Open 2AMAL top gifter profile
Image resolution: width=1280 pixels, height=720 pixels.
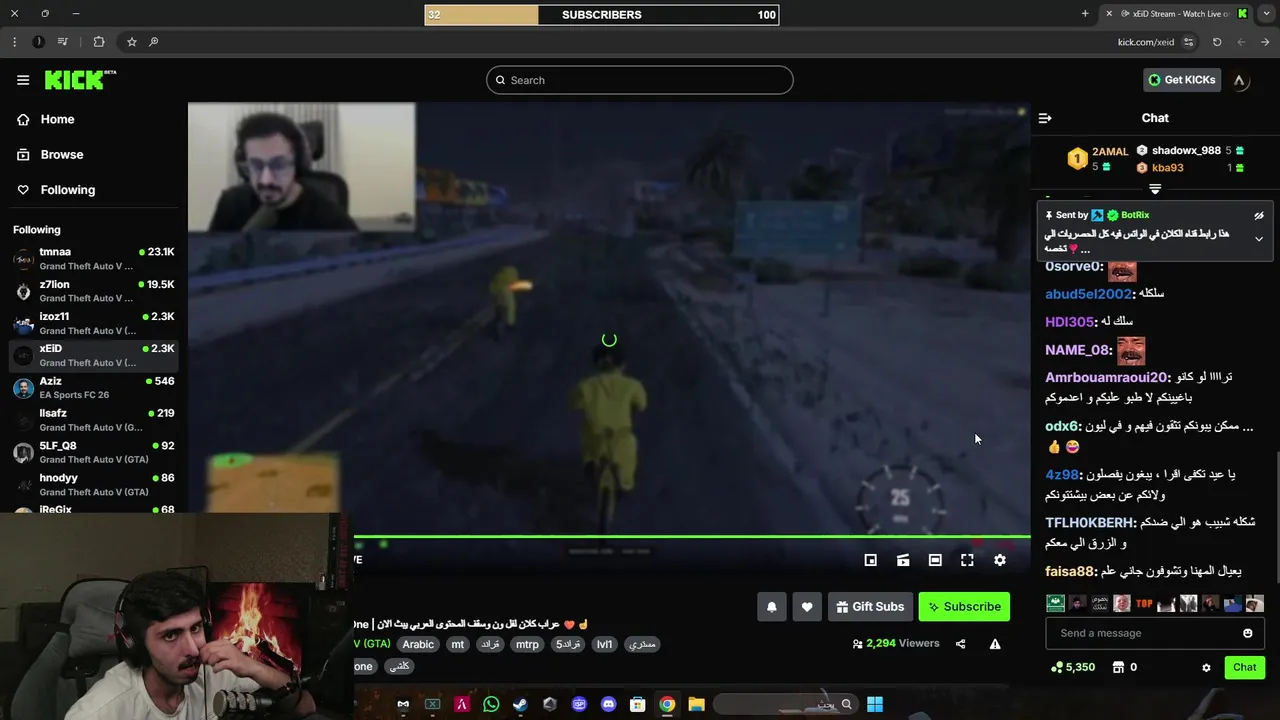(x=1110, y=152)
